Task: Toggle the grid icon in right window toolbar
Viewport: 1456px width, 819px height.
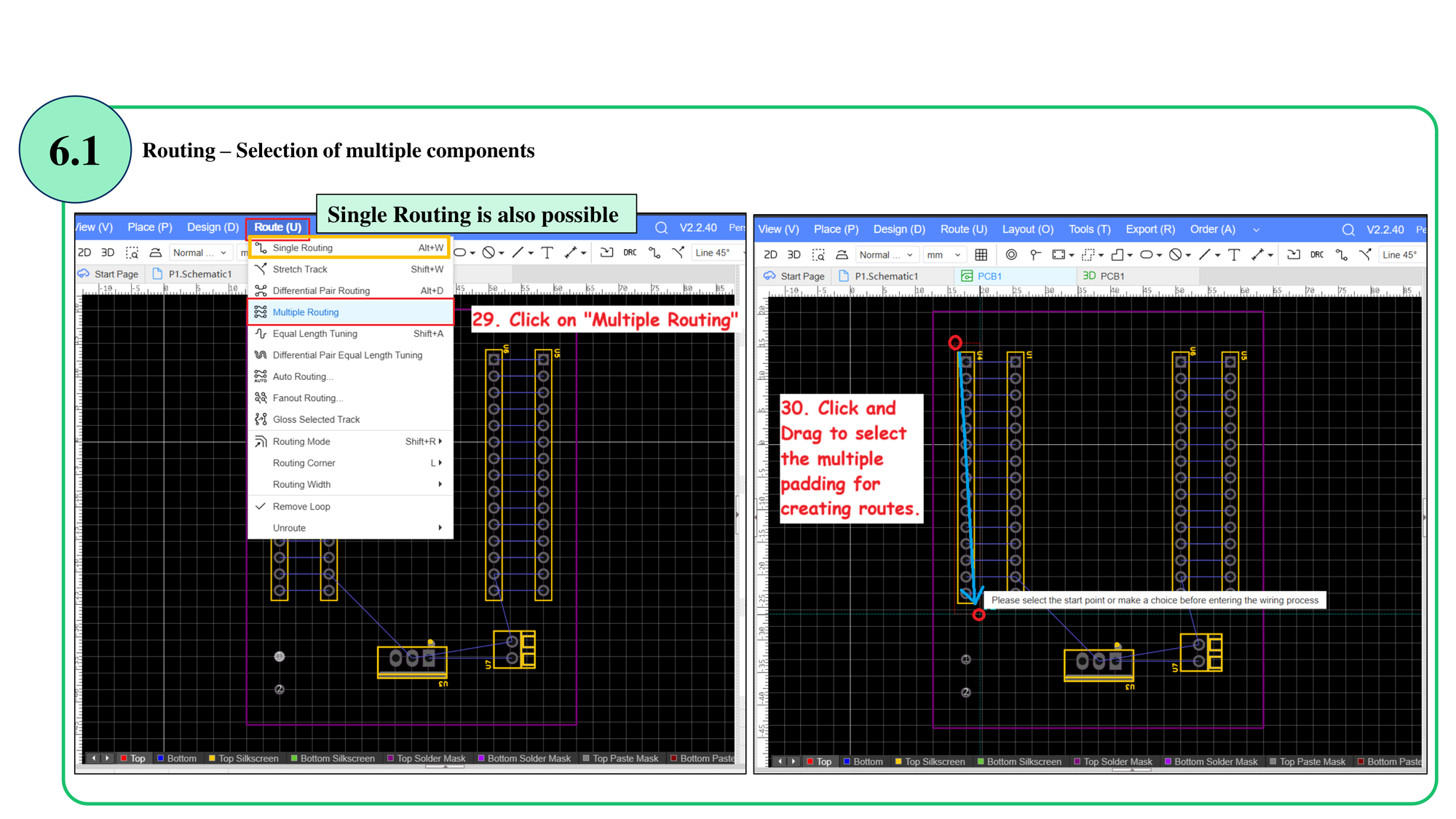Action: pos(981,255)
